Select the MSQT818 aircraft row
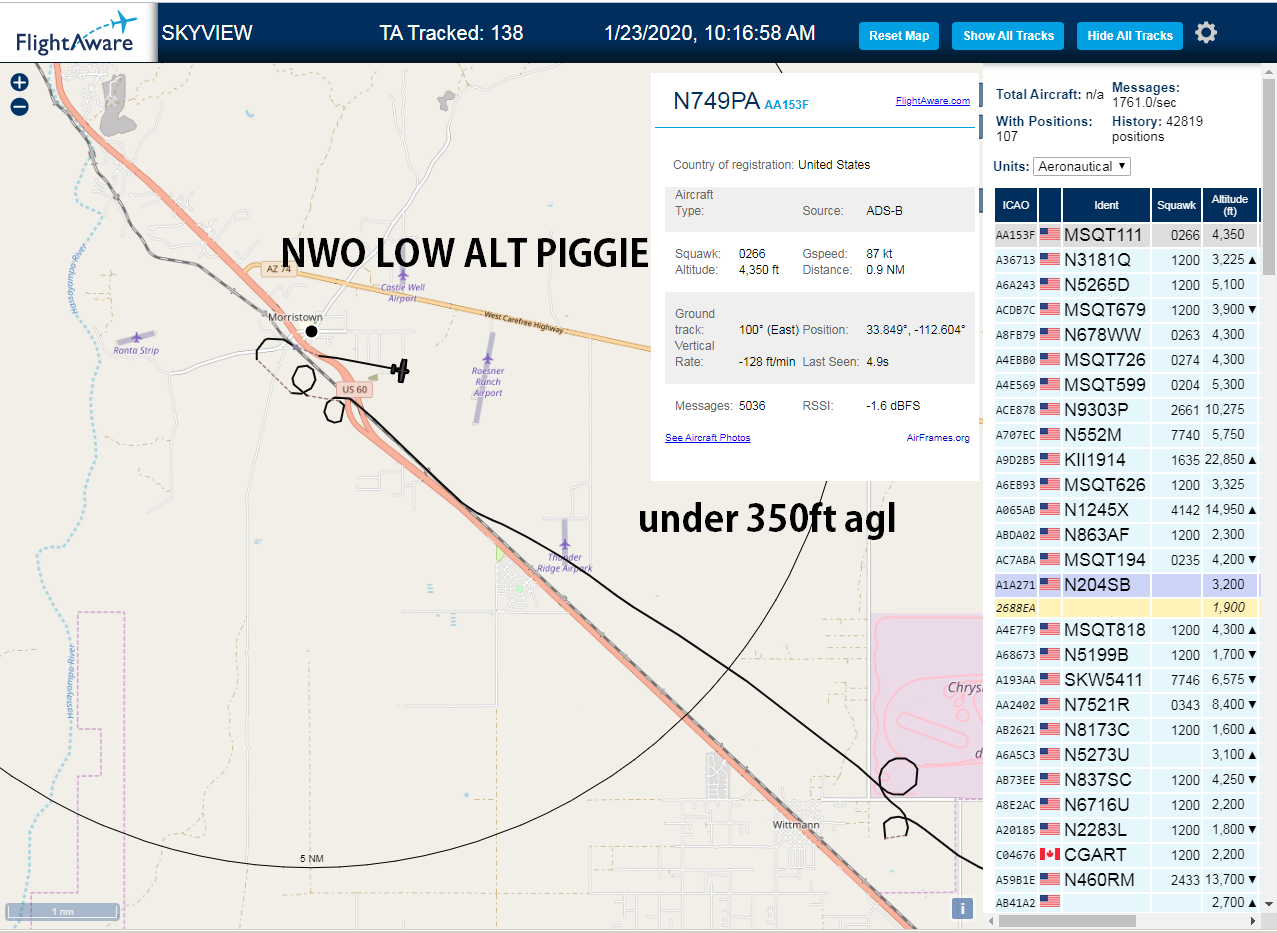 point(1126,630)
